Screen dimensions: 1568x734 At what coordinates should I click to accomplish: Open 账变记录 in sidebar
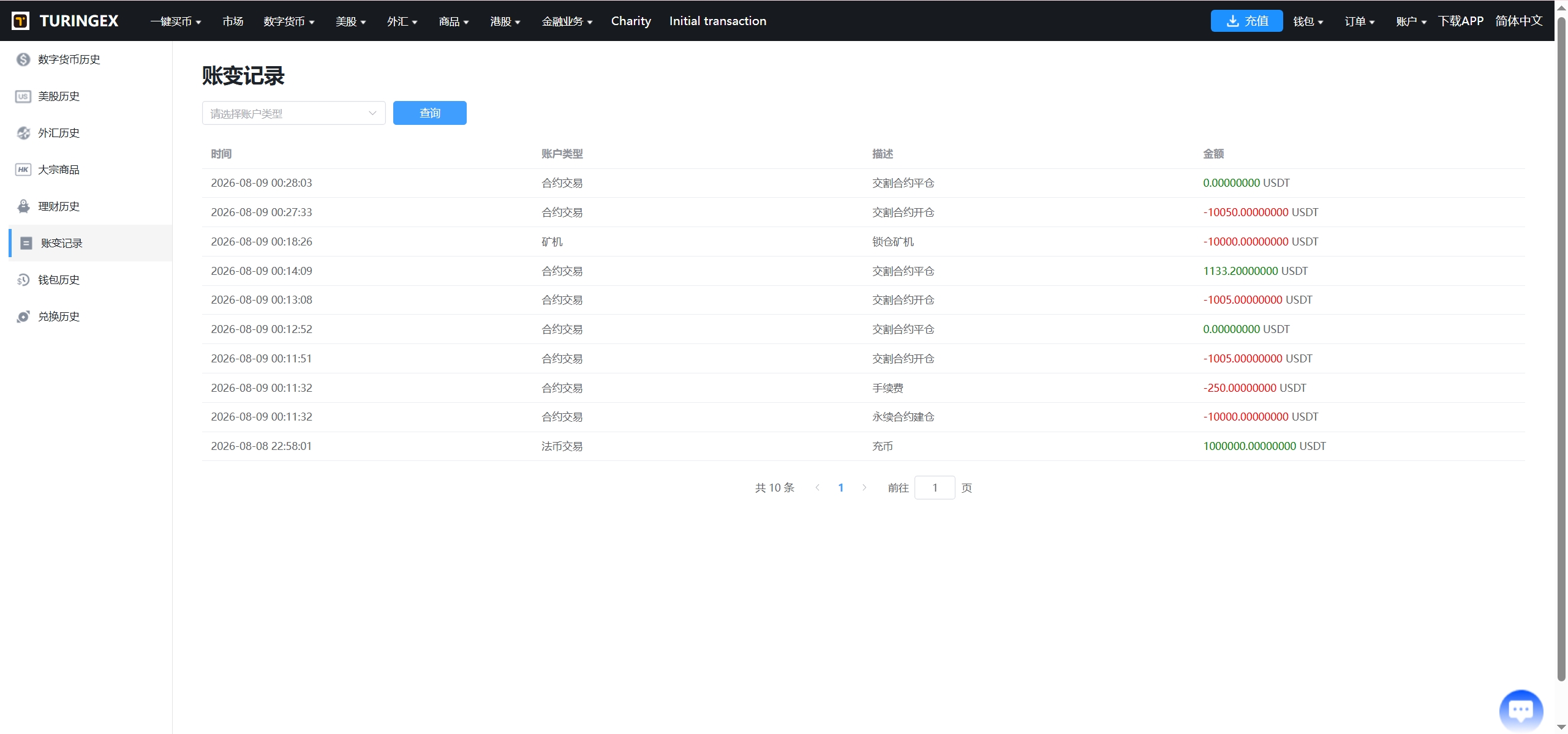[90, 243]
